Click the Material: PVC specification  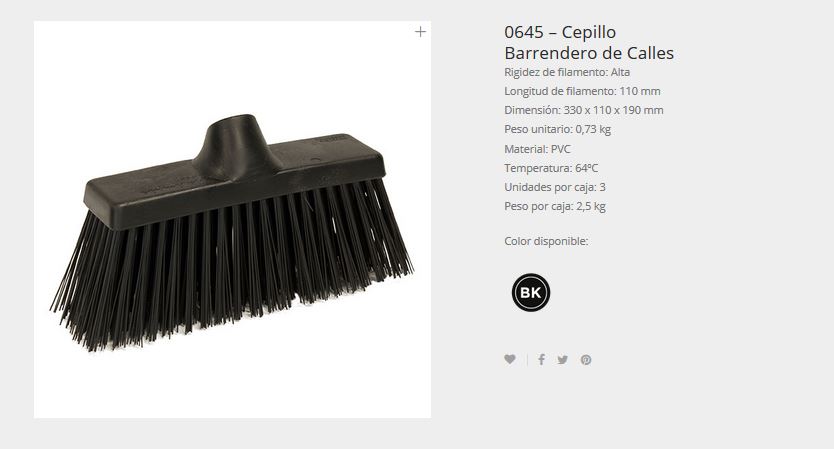point(537,149)
